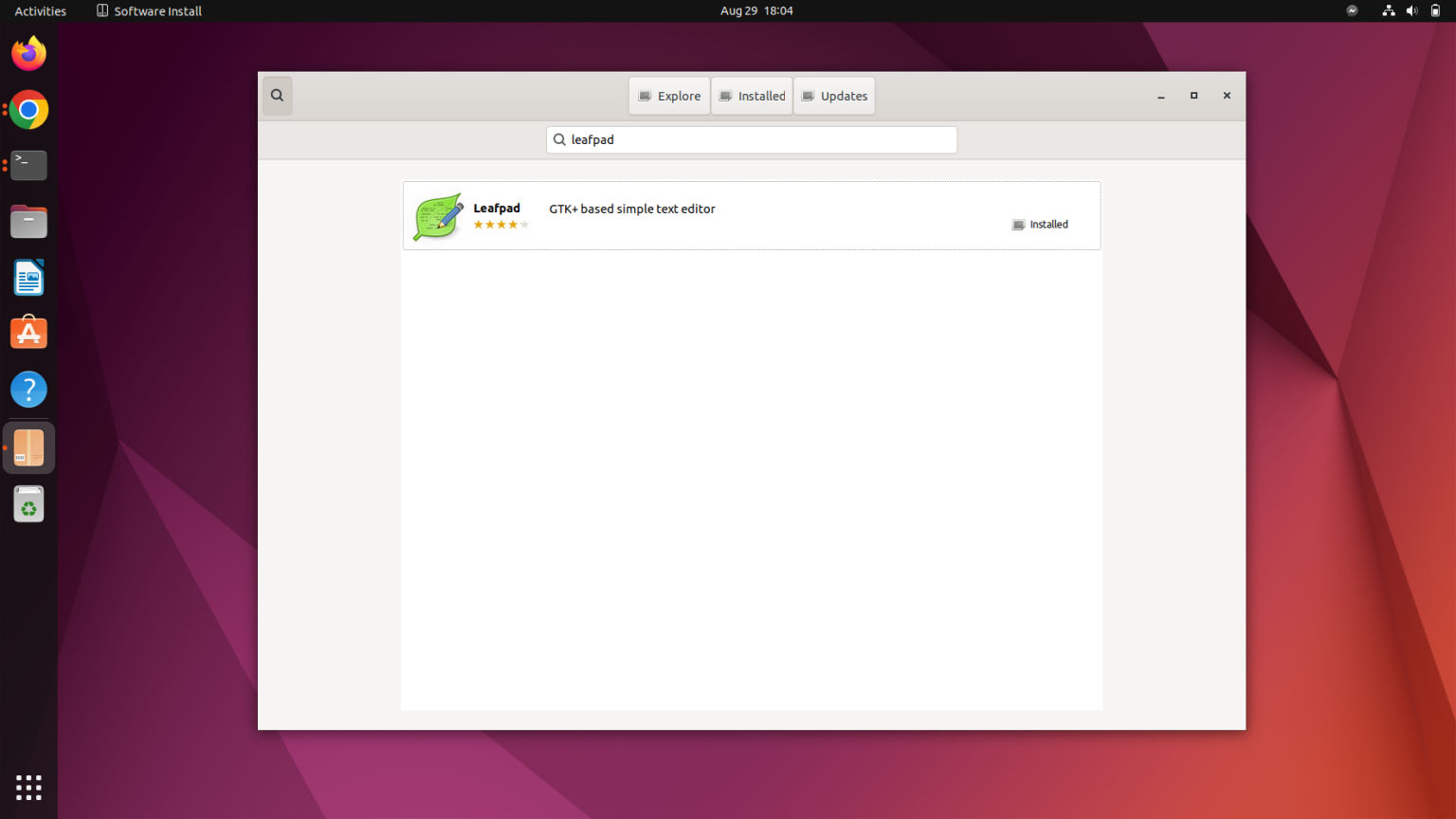Click Leafpad's star rating
1456x819 pixels.
pyautogui.click(x=500, y=225)
